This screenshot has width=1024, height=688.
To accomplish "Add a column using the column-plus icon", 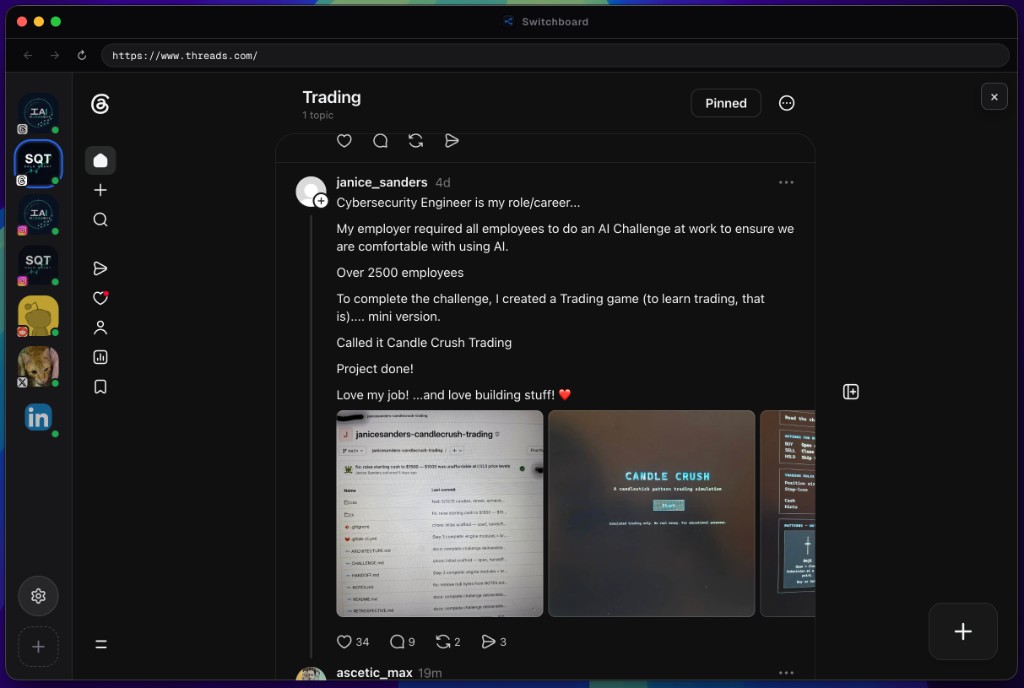I will [x=850, y=392].
